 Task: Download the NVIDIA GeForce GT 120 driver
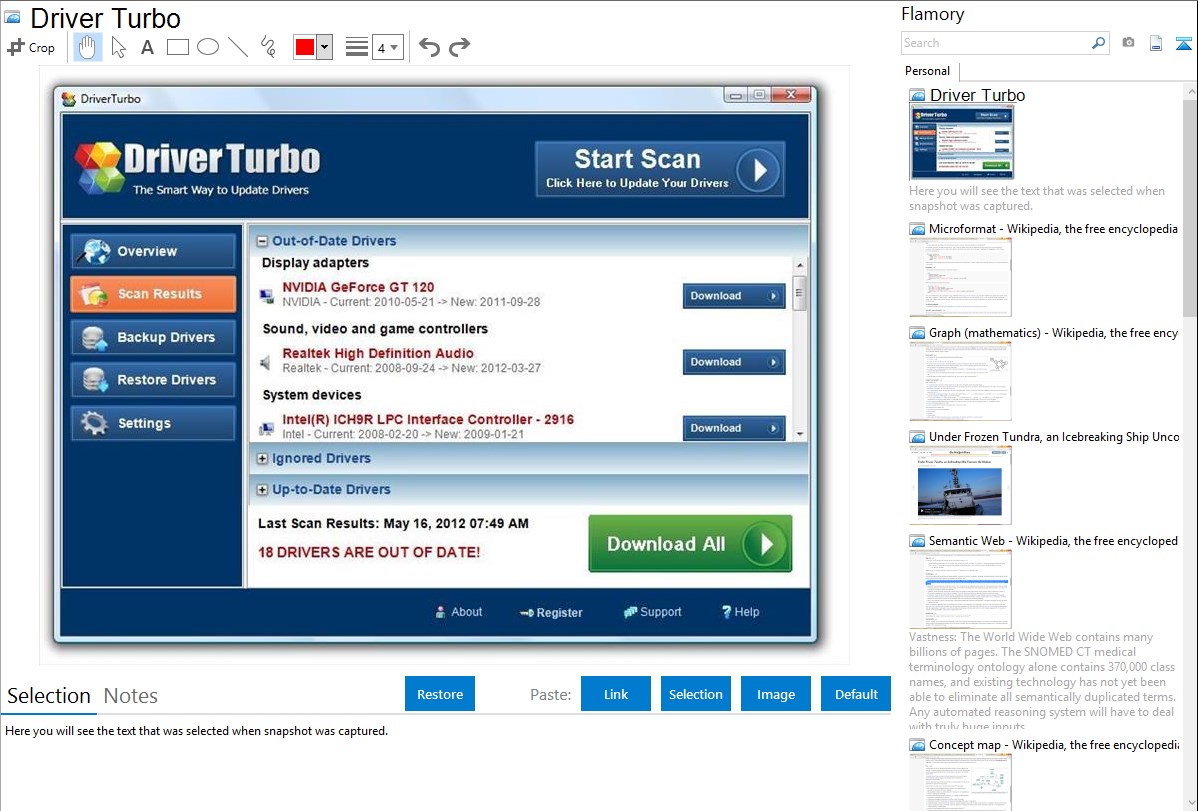pyautogui.click(x=733, y=296)
